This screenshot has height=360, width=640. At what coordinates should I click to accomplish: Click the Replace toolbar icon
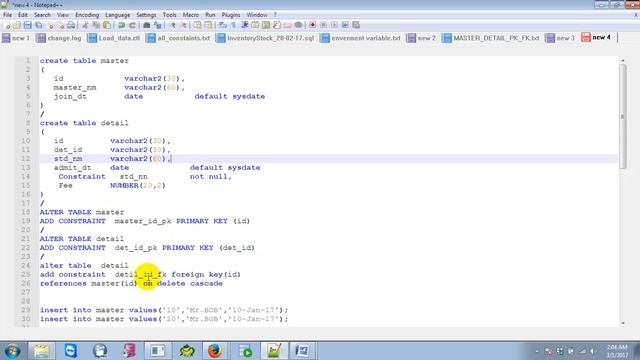point(158,25)
